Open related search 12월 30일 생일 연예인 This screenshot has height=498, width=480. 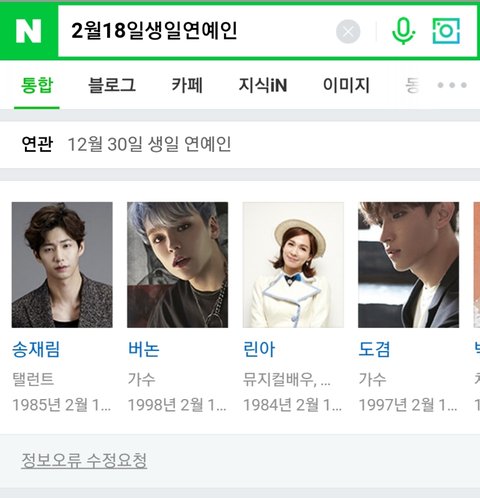click(149, 144)
